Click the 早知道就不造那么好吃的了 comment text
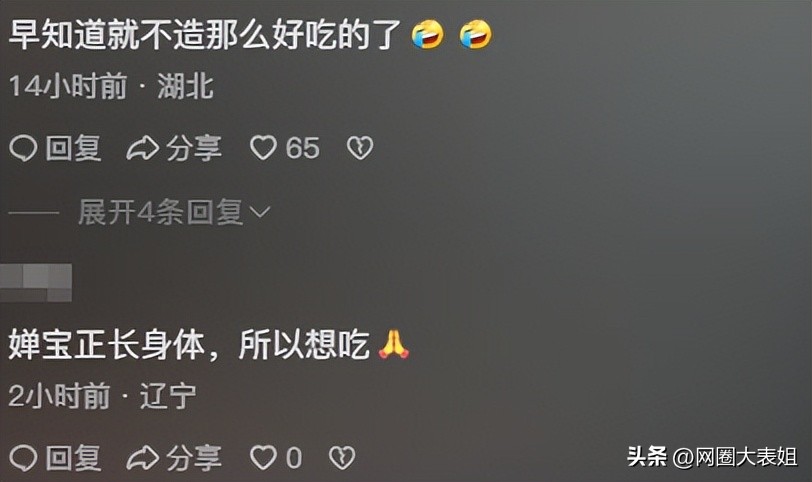This screenshot has width=812, height=482. pos(205,35)
